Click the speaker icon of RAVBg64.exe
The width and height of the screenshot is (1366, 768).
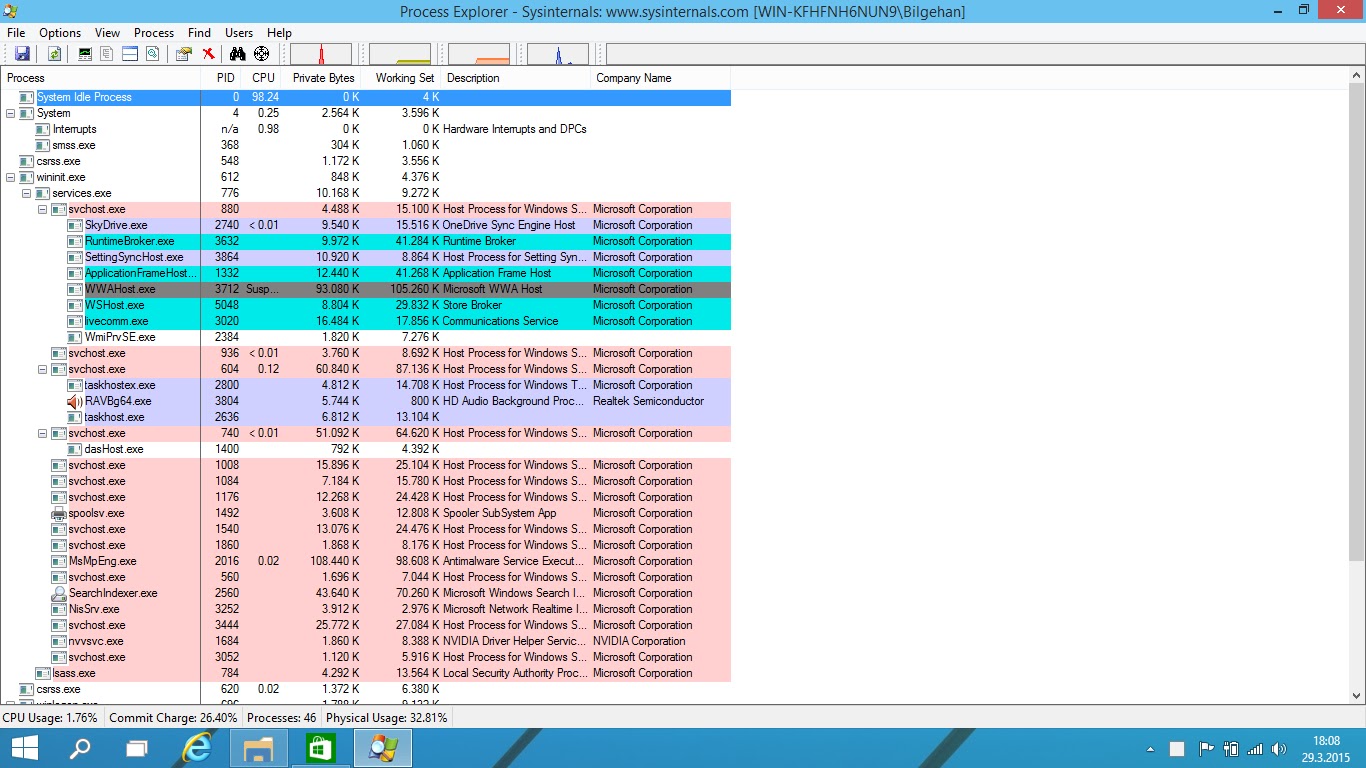click(x=75, y=401)
